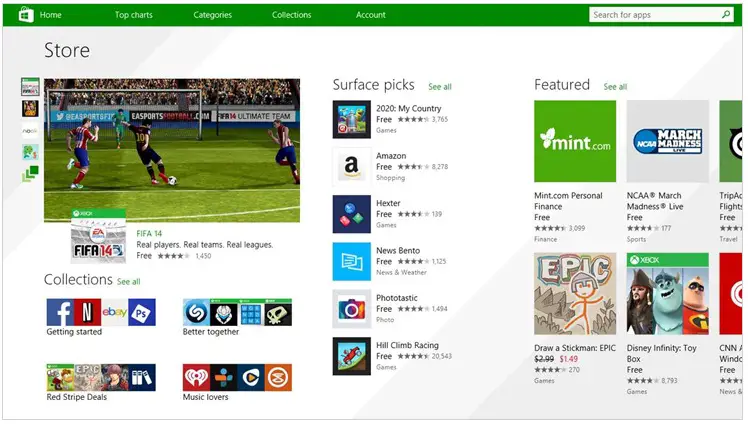748x424 pixels.
Task: Focus the Search for apps field
Action: click(656, 15)
